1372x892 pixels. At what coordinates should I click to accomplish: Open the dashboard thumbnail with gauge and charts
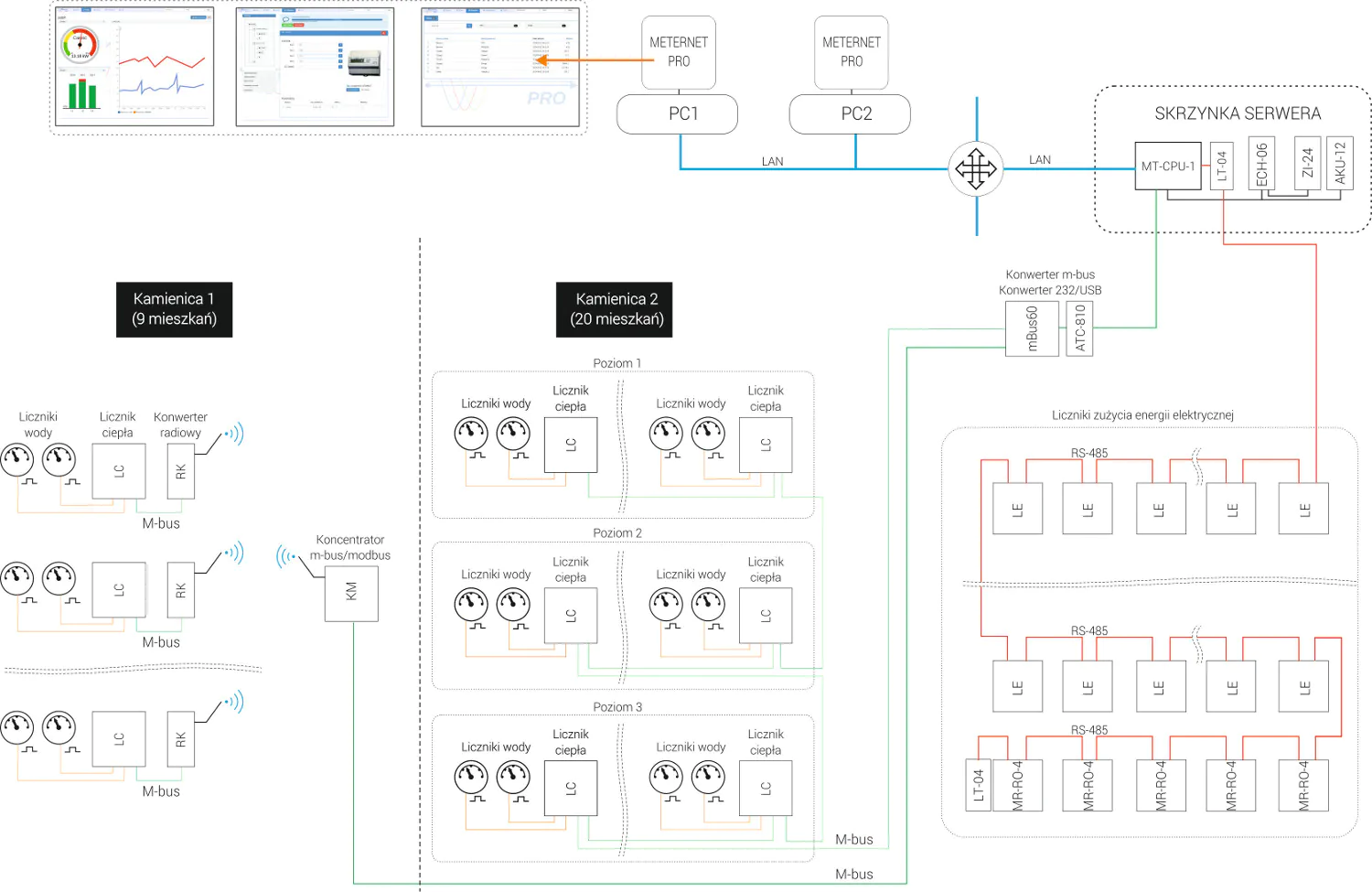coord(134,68)
